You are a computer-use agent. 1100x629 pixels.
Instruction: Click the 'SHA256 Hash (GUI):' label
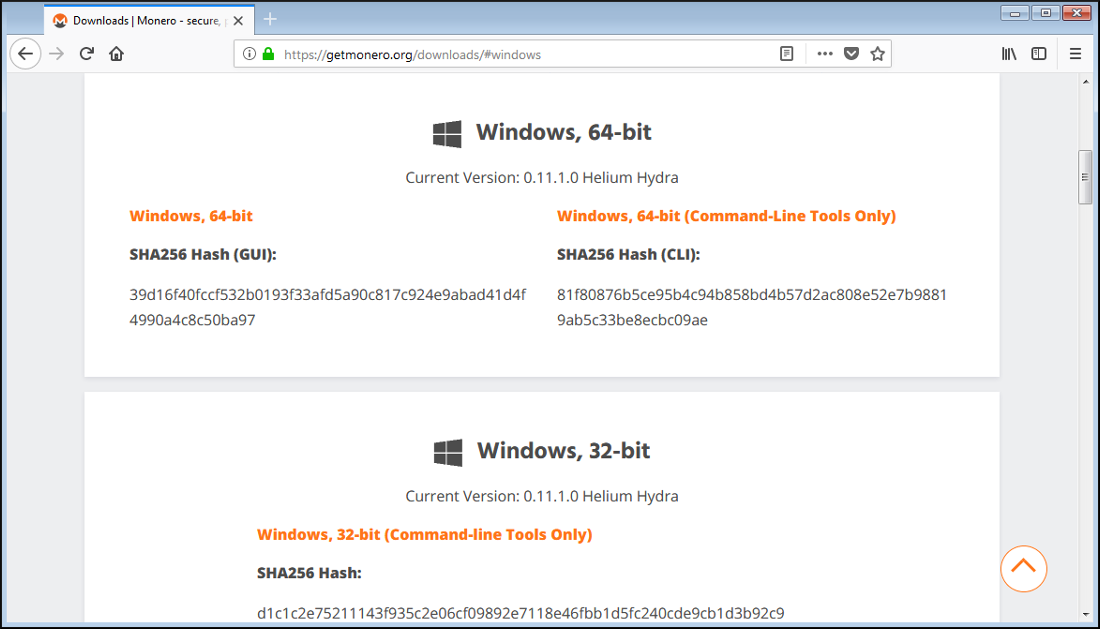pos(203,255)
